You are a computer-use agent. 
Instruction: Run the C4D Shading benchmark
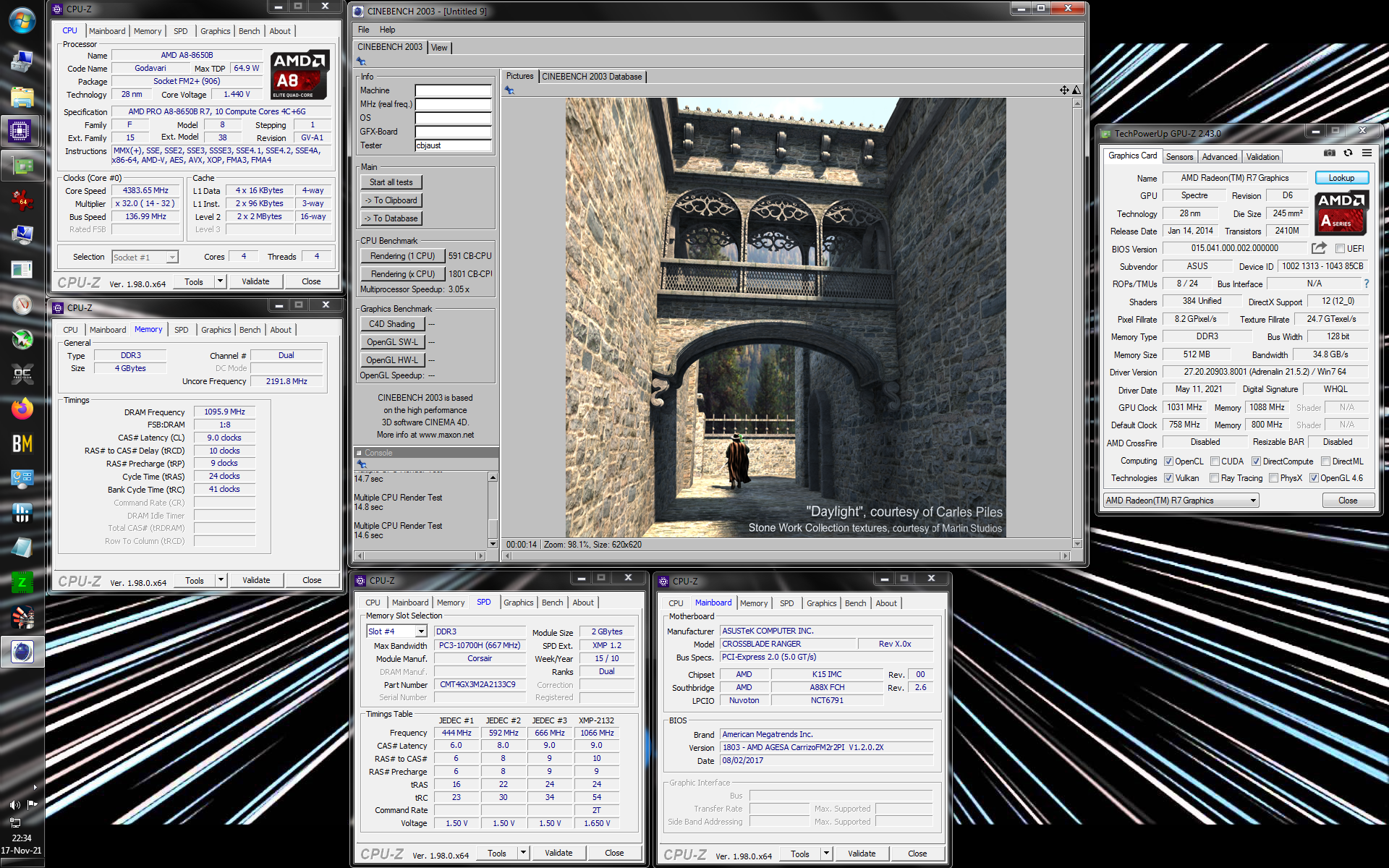(391, 324)
